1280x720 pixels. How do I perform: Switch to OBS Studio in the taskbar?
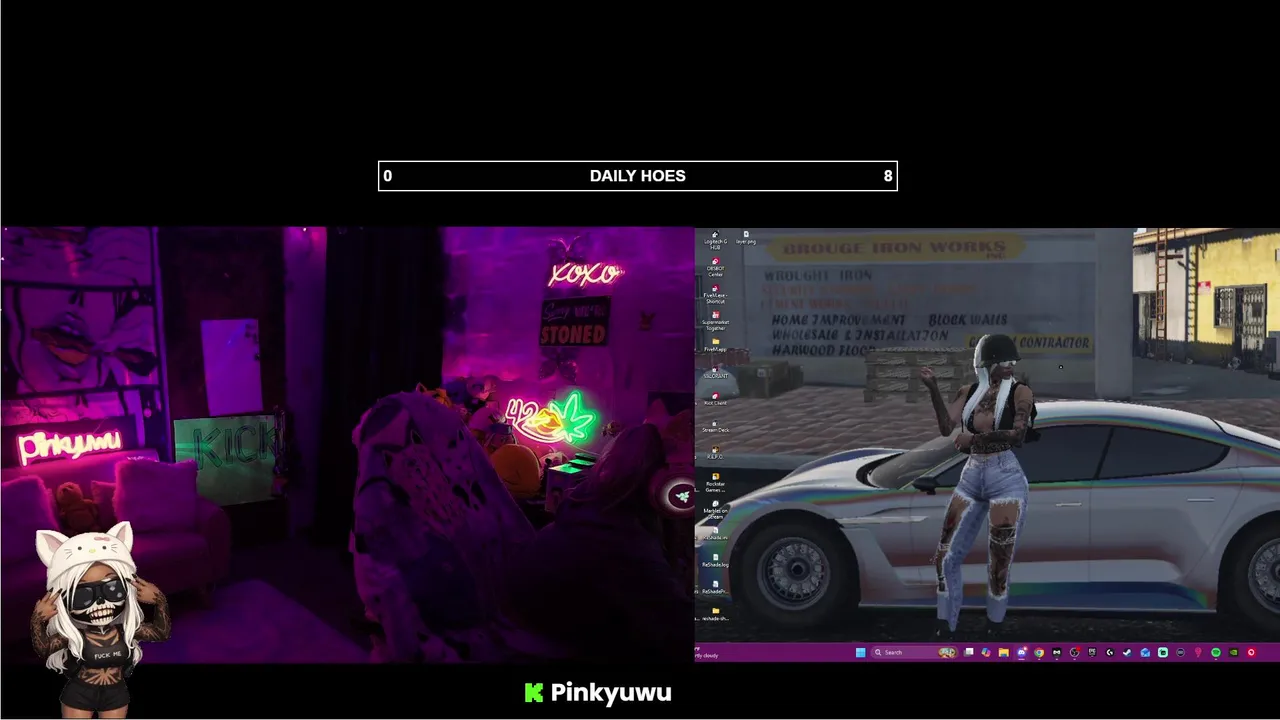point(1074,652)
